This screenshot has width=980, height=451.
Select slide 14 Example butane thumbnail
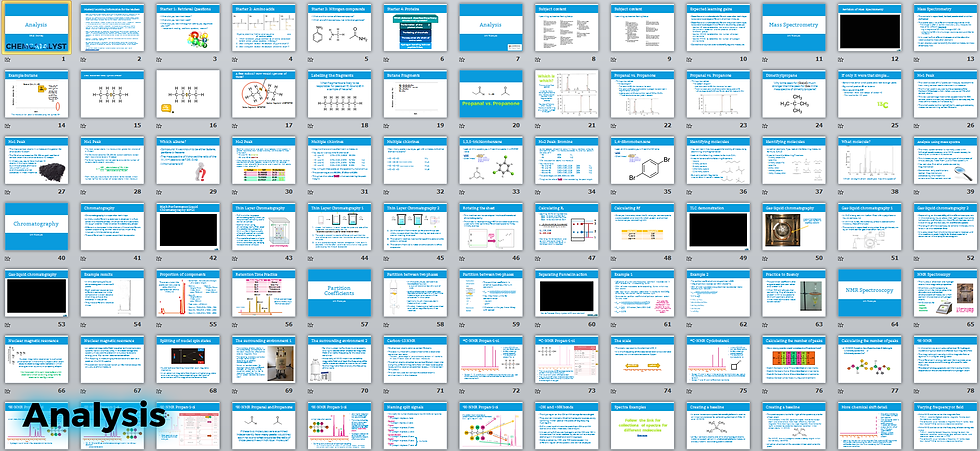35,94
